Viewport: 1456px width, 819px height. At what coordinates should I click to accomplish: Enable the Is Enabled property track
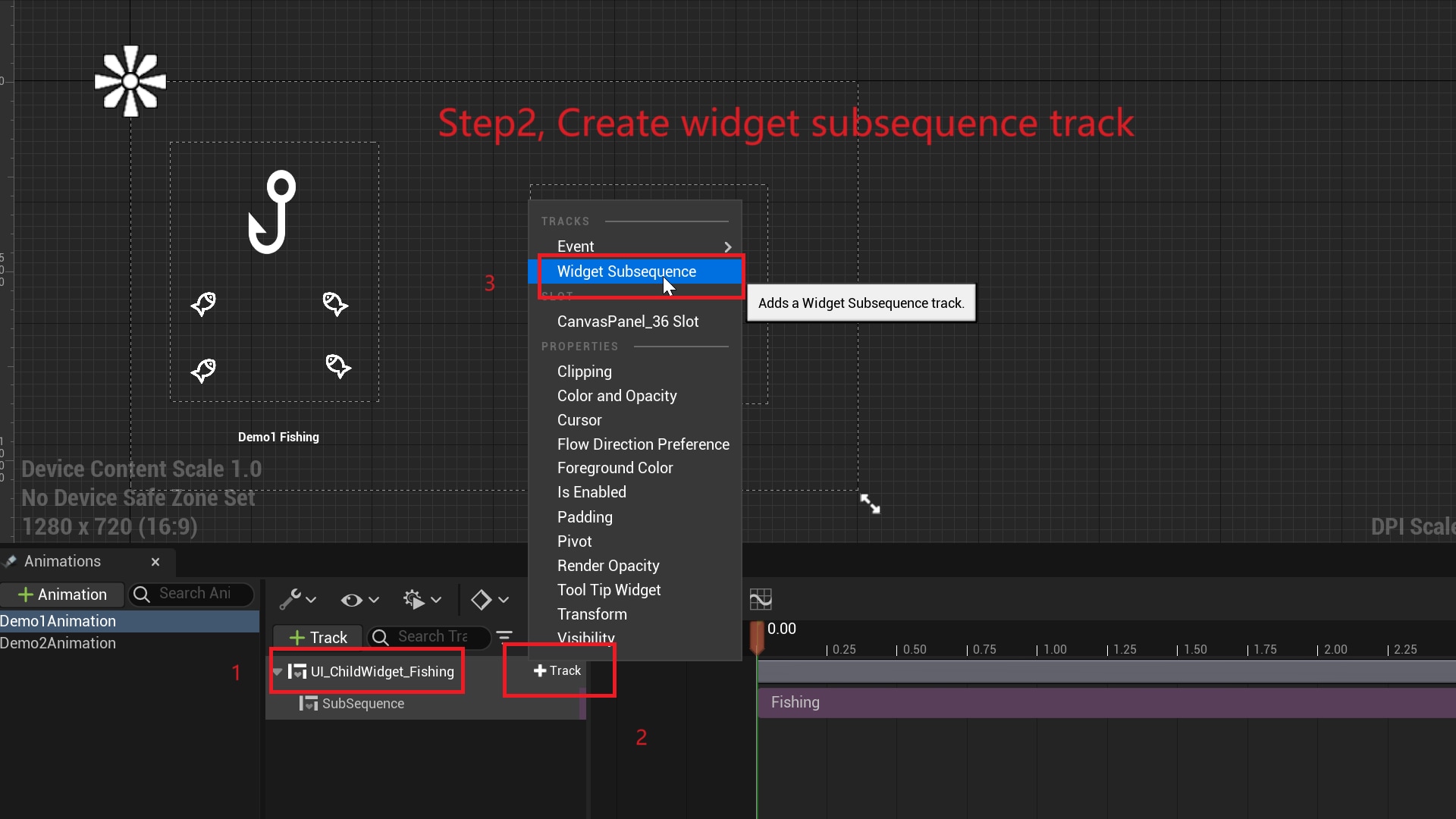pos(591,492)
